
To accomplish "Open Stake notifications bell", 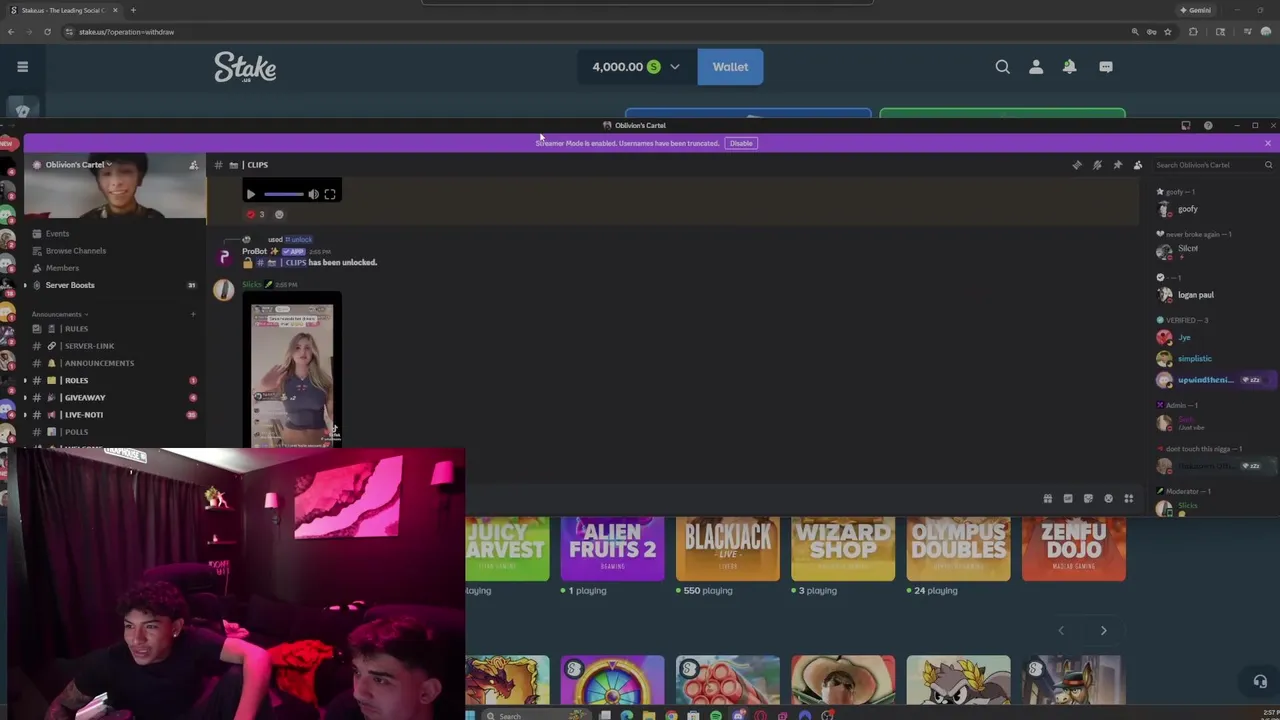I will coord(1069,67).
